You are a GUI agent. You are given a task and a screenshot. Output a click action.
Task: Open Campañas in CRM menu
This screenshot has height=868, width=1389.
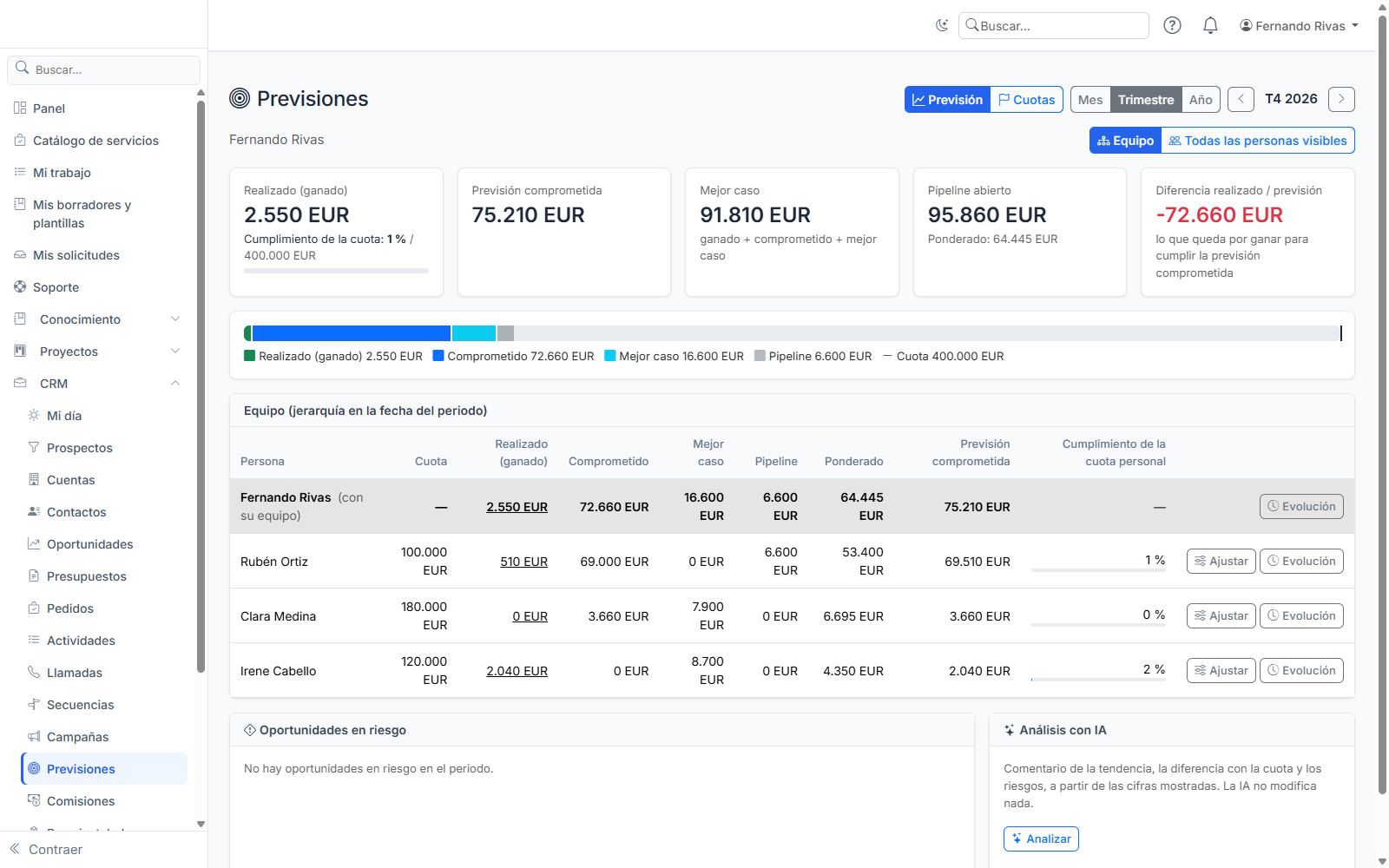104,737
